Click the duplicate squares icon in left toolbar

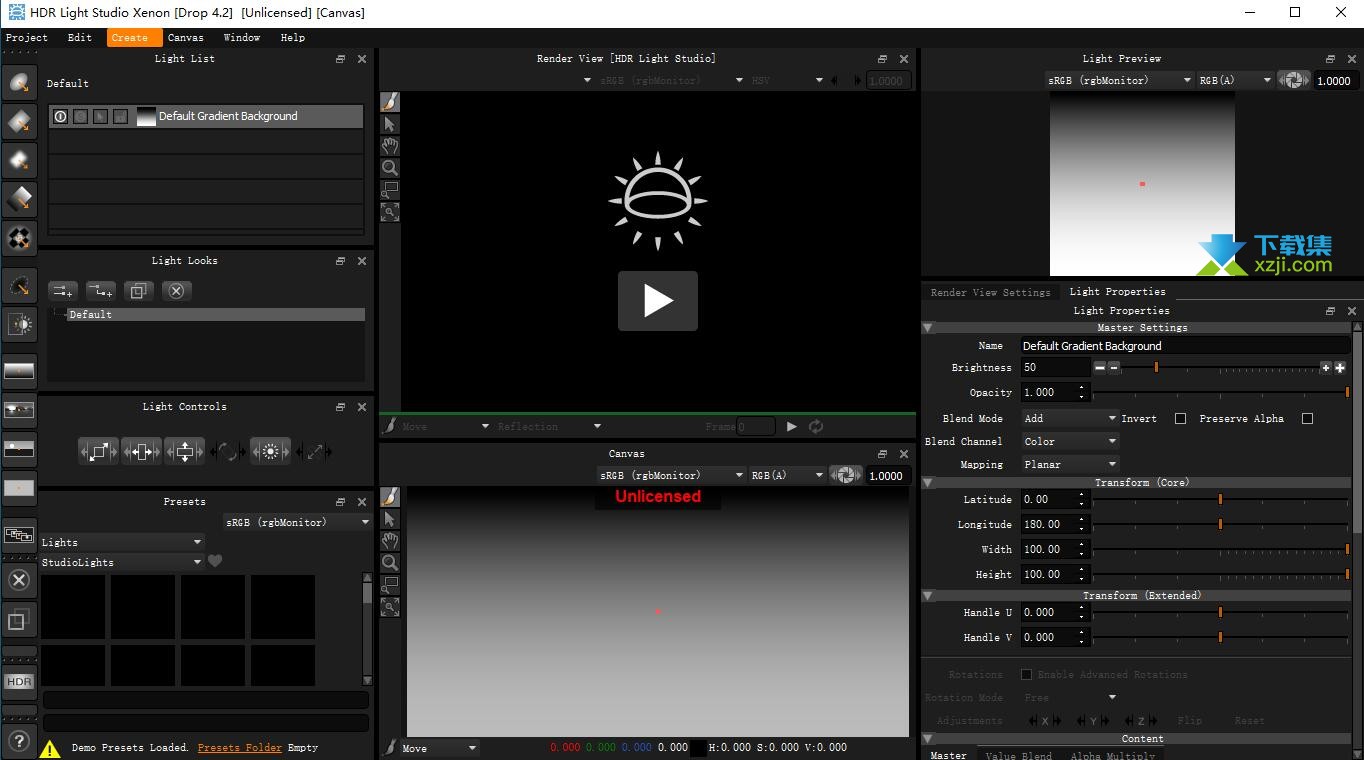pyautogui.click(x=19, y=621)
